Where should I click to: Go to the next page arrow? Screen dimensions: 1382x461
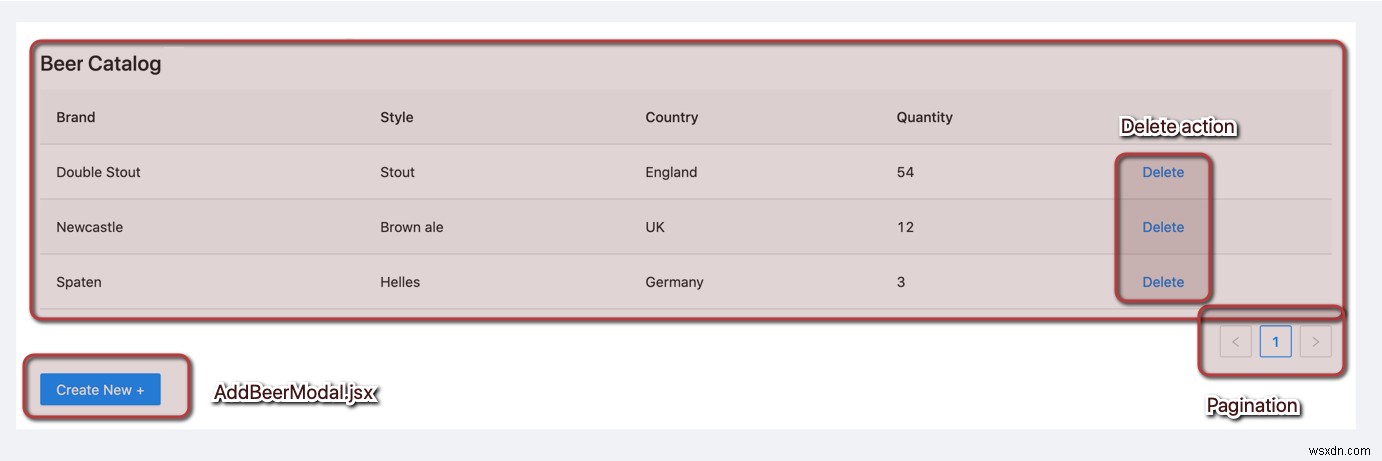click(1315, 342)
